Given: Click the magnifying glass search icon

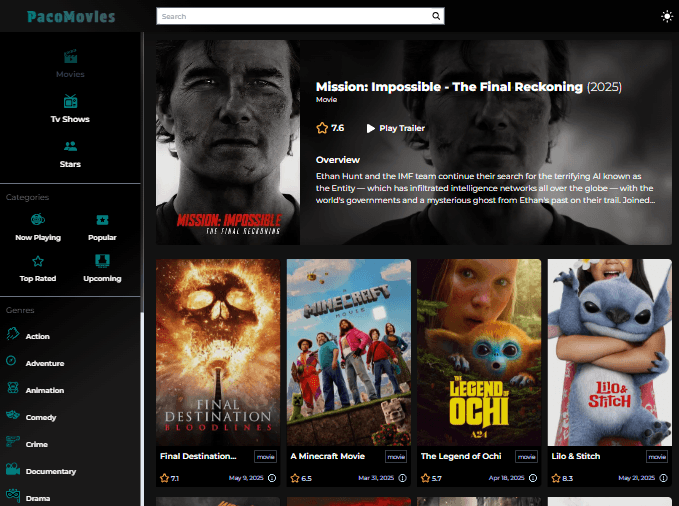Looking at the screenshot, I should coord(436,16).
